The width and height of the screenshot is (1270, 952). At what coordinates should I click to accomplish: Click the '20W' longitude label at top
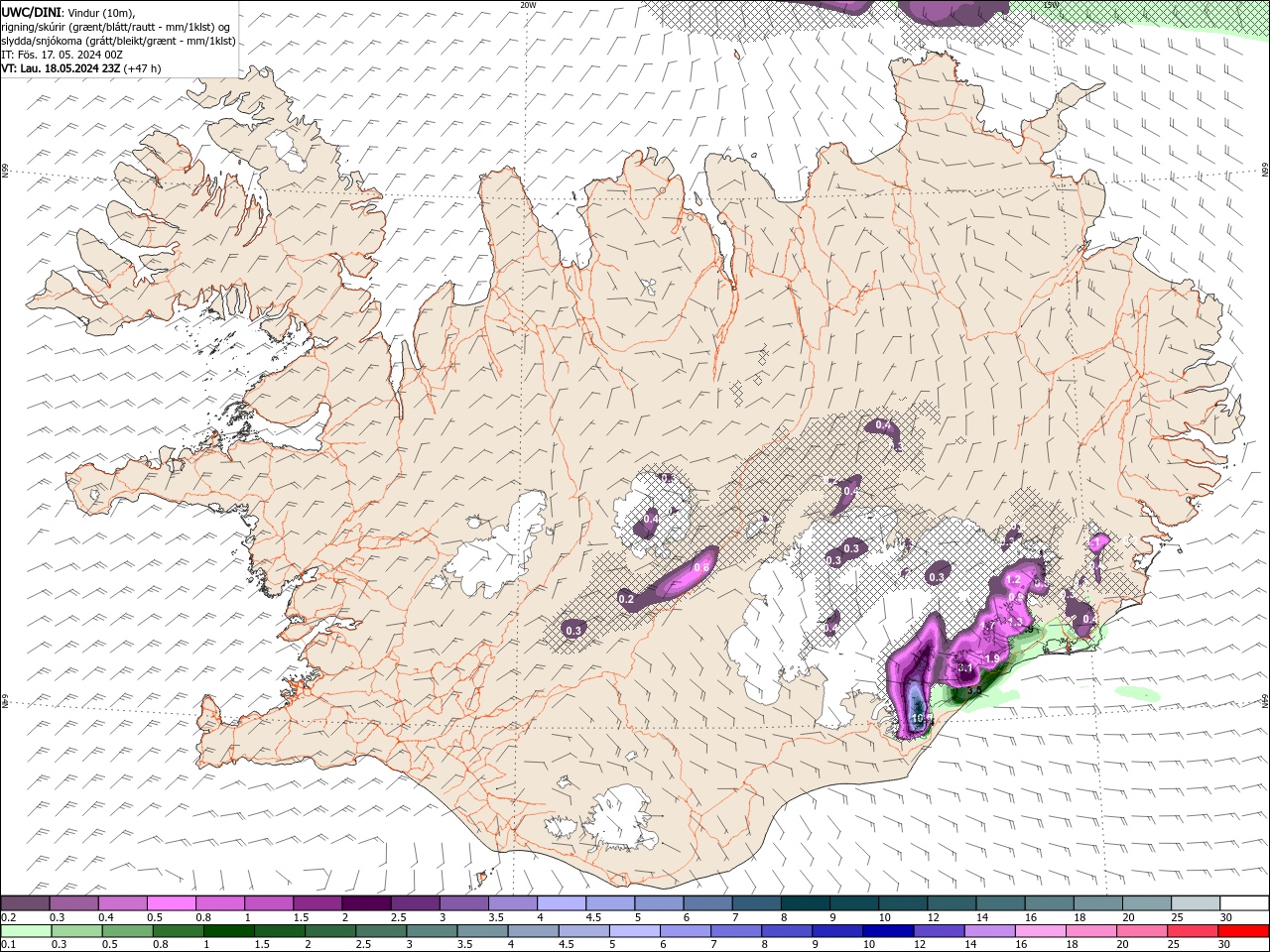[528, 5]
